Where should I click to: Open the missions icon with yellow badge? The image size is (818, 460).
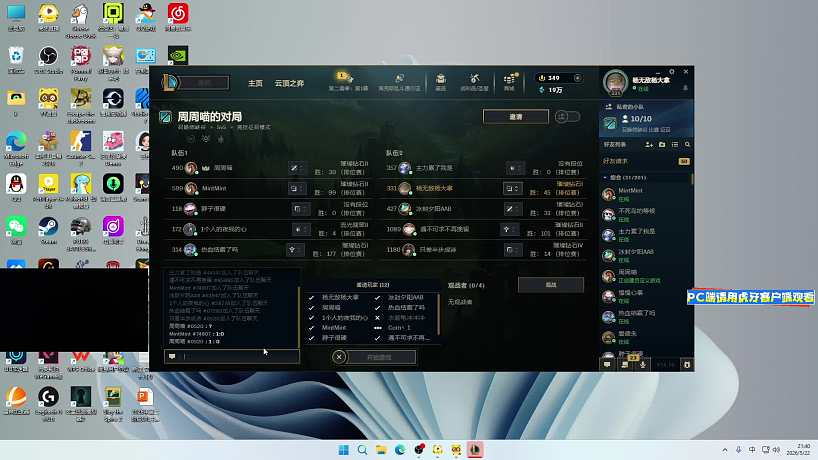pyautogui.click(x=625, y=364)
